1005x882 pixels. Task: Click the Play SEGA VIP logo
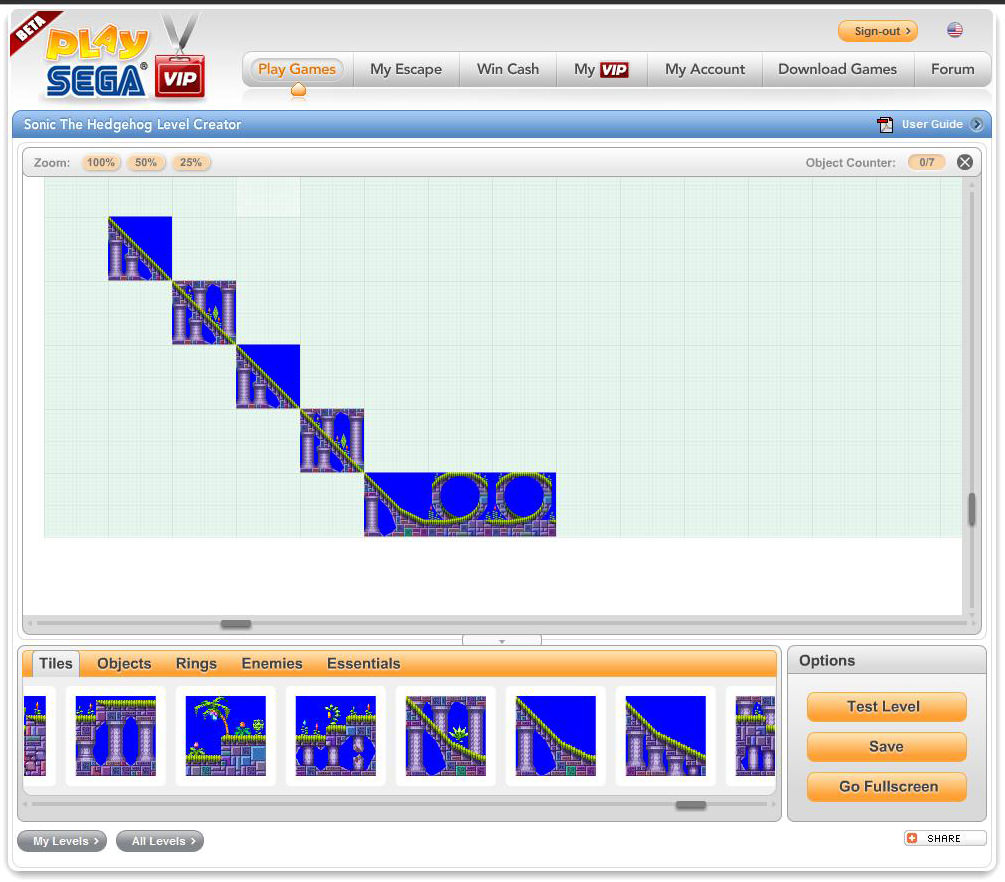tap(110, 62)
